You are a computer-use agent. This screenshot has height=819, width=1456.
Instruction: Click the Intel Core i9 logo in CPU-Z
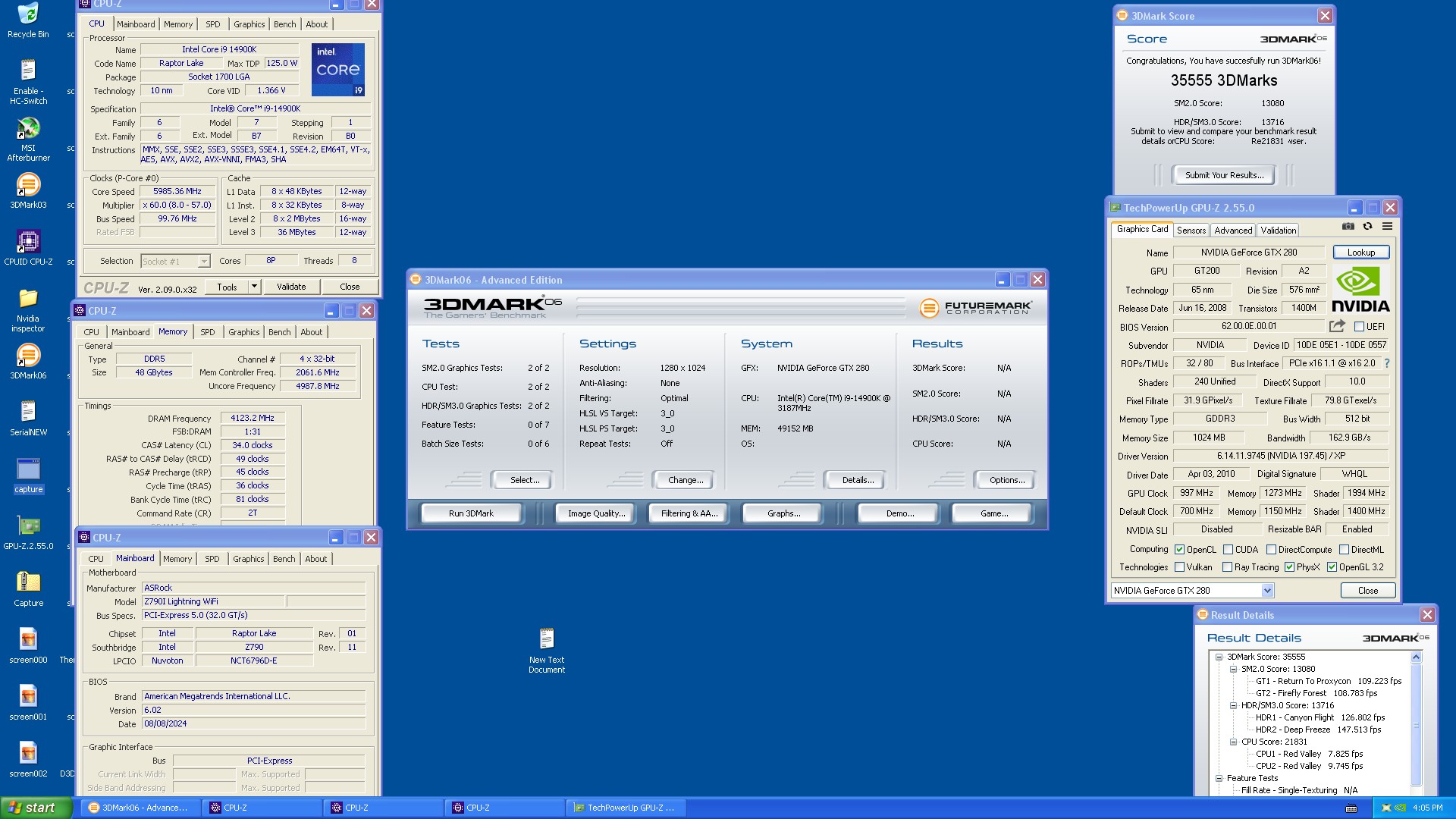(338, 69)
